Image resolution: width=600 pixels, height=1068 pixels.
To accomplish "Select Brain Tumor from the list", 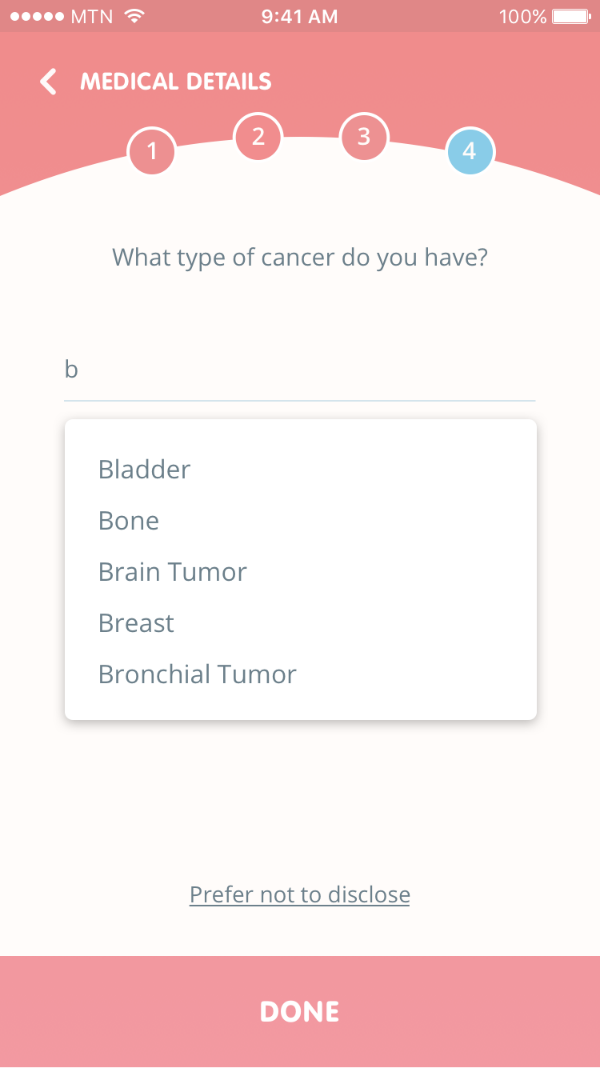I will point(172,572).
